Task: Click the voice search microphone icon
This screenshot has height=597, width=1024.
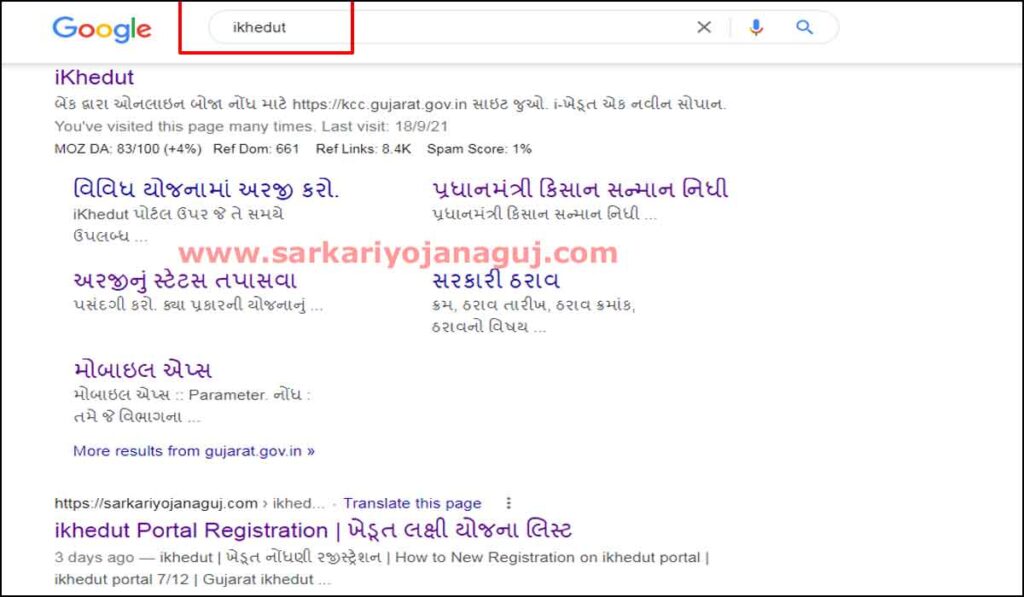Action: tap(756, 27)
